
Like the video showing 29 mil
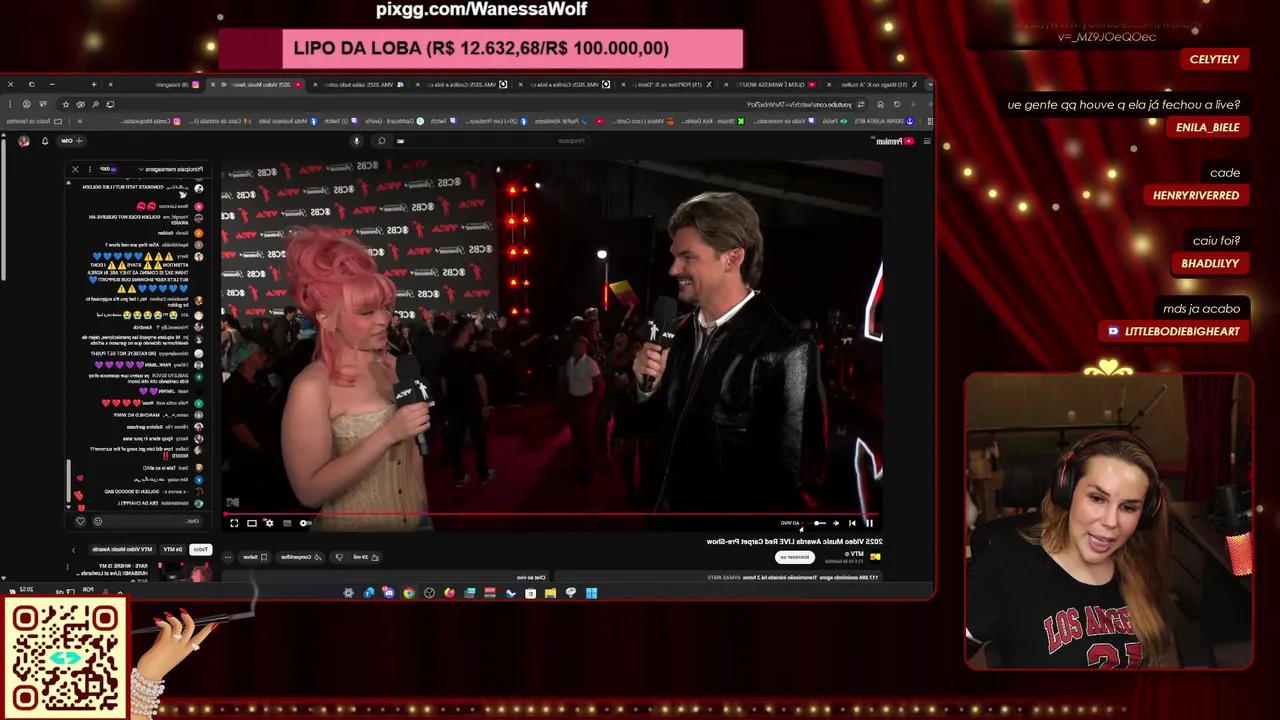pyautogui.click(x=366, y=557)
